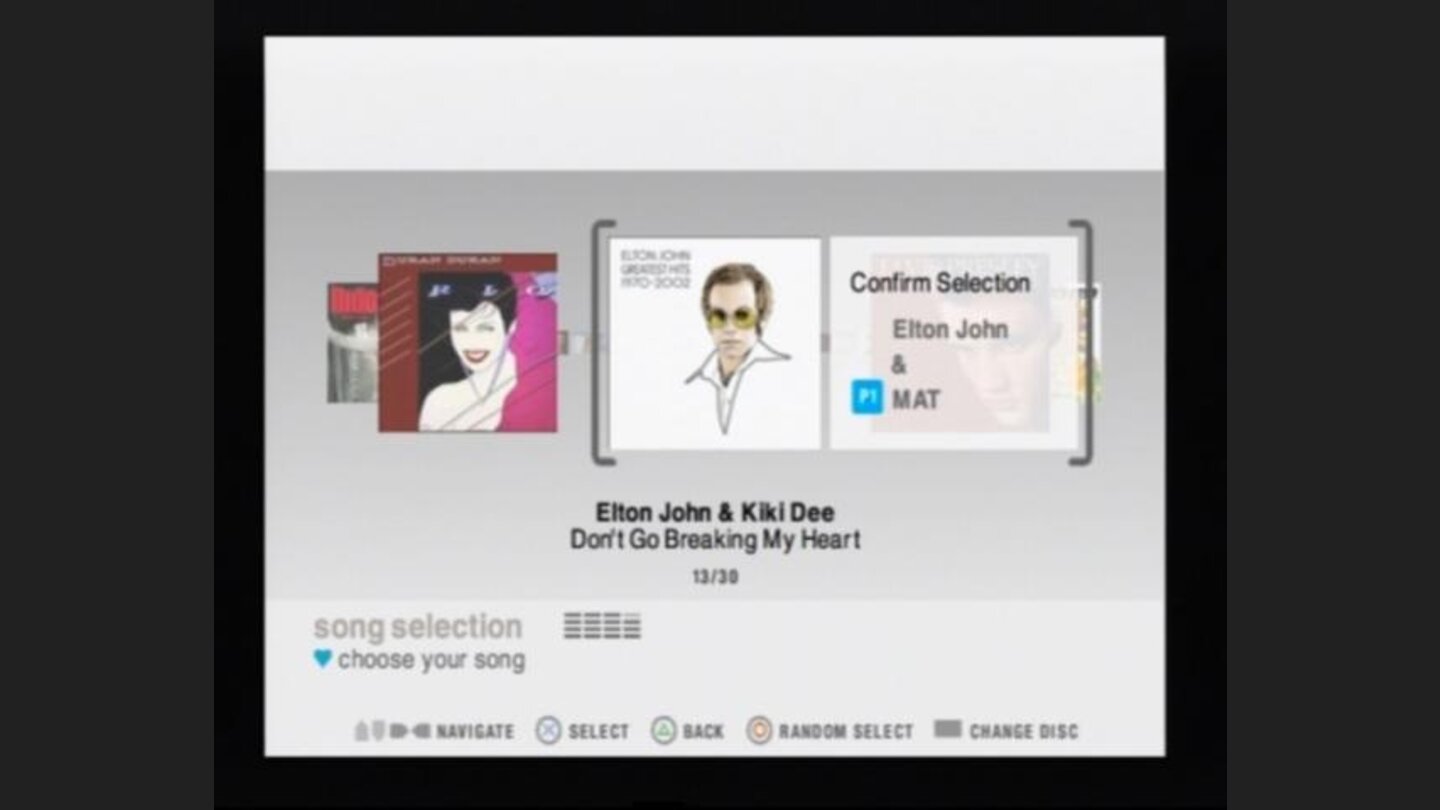Click the SELECT label
Screen dimensions: 1440x810
pos(599,732)
